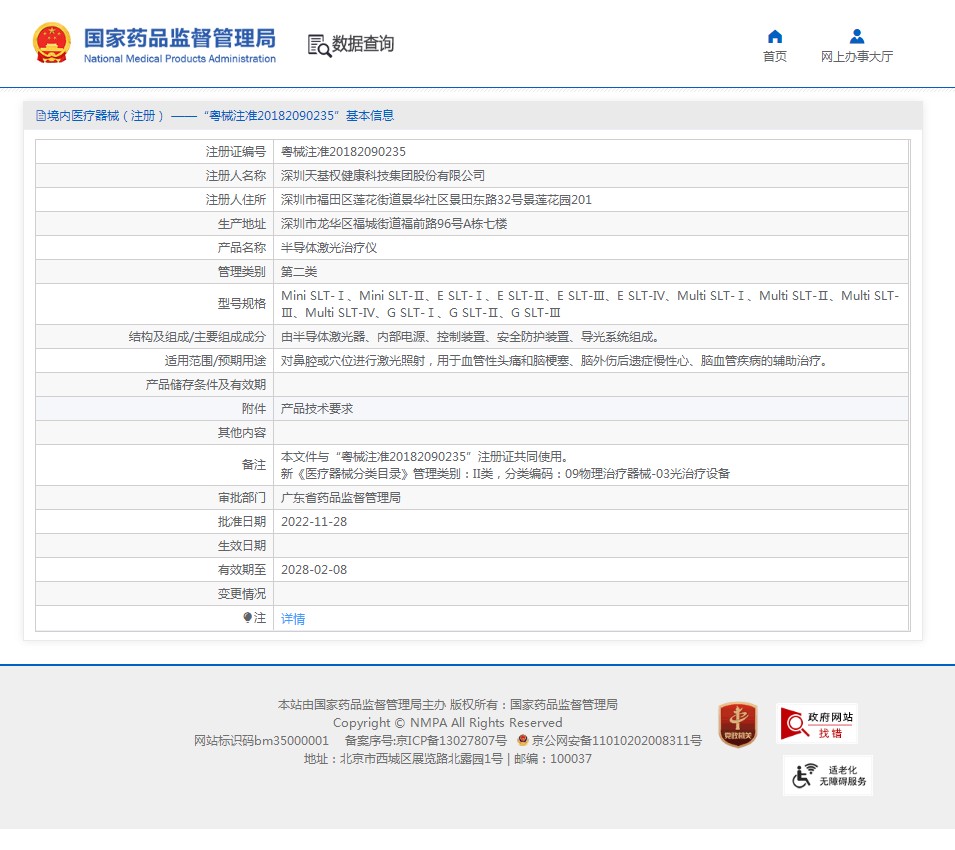Click the 批准日期 label

coord(242,522)
